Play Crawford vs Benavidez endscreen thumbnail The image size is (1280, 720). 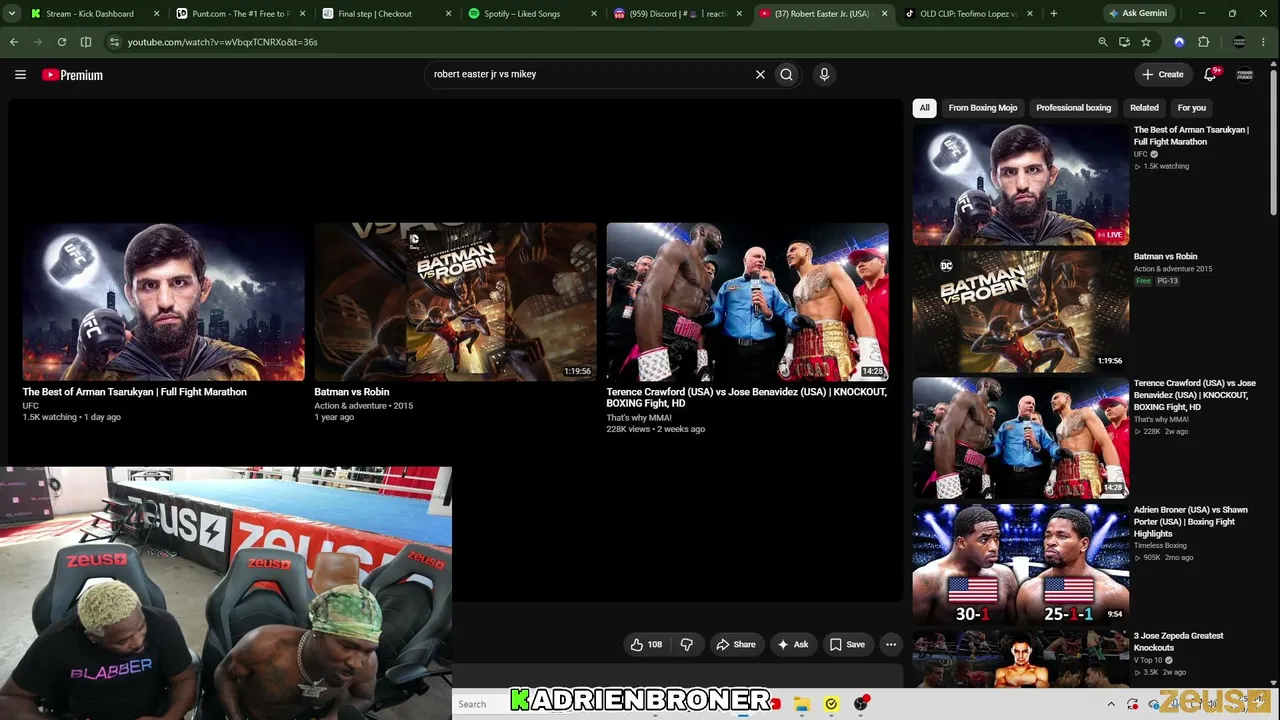[747, 302]
